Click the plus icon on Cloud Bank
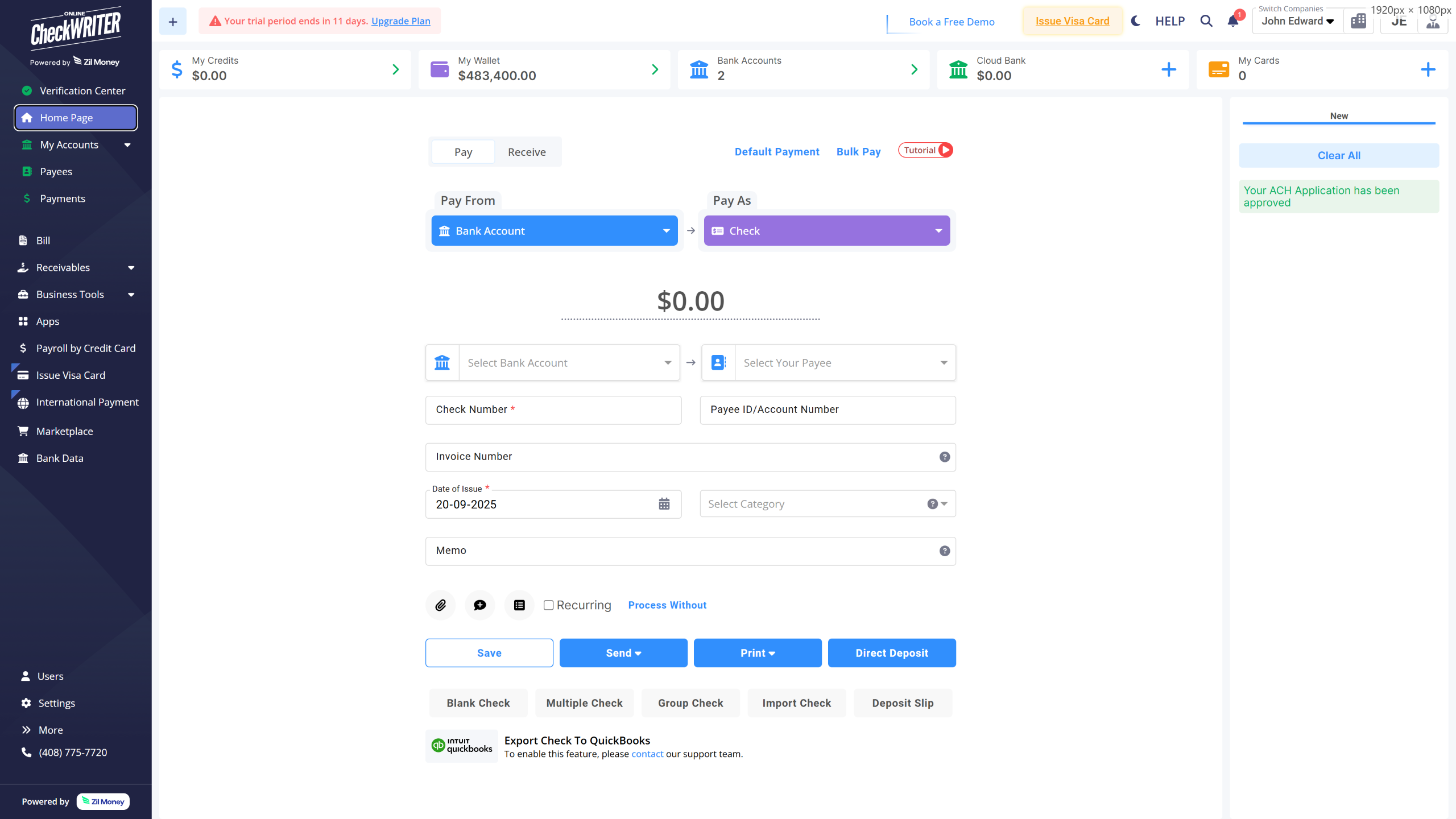The width and height of the screenshot is (1456, 819). click(x=1169, y=69)
